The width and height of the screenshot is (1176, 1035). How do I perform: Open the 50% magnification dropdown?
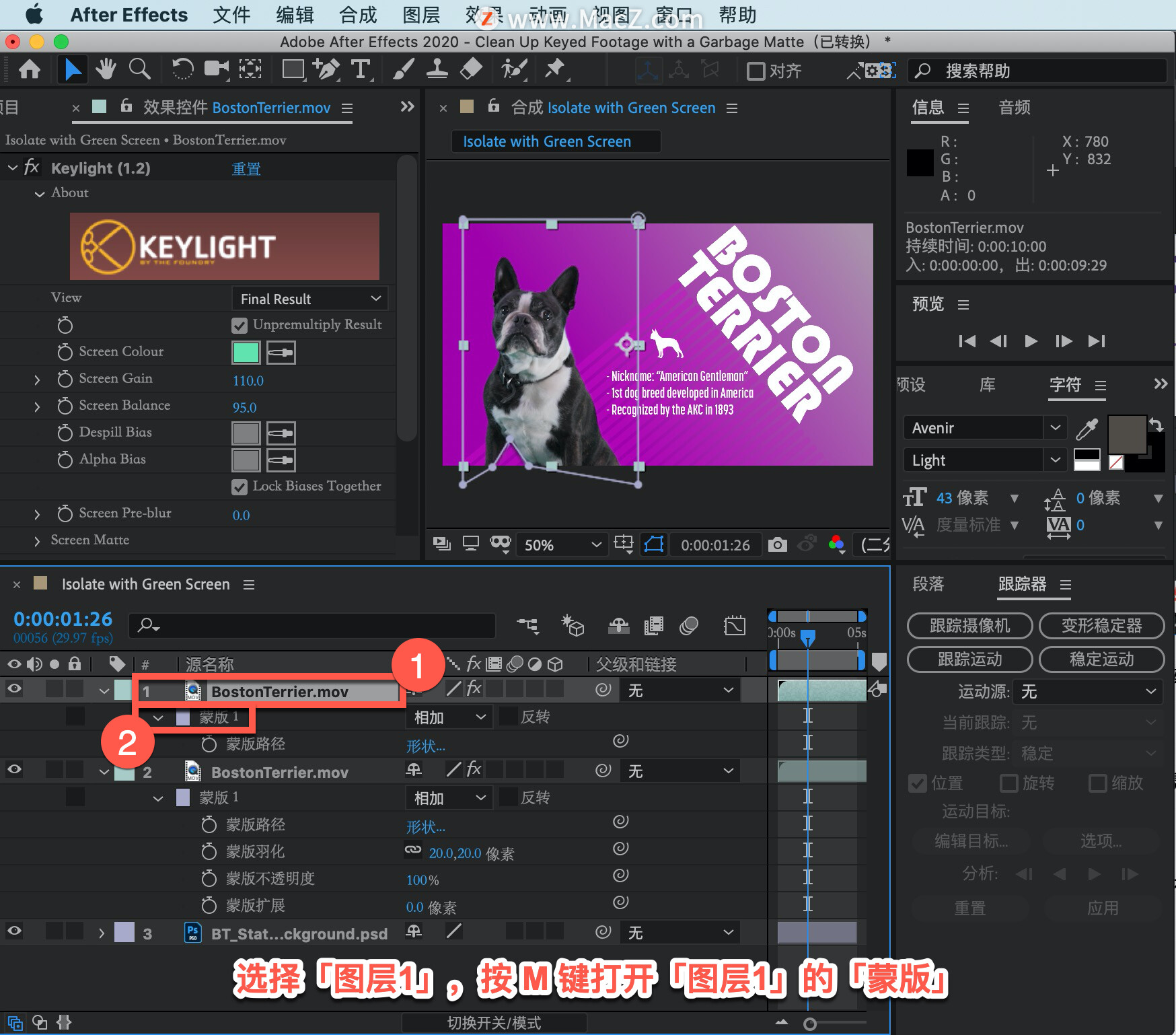562,544
